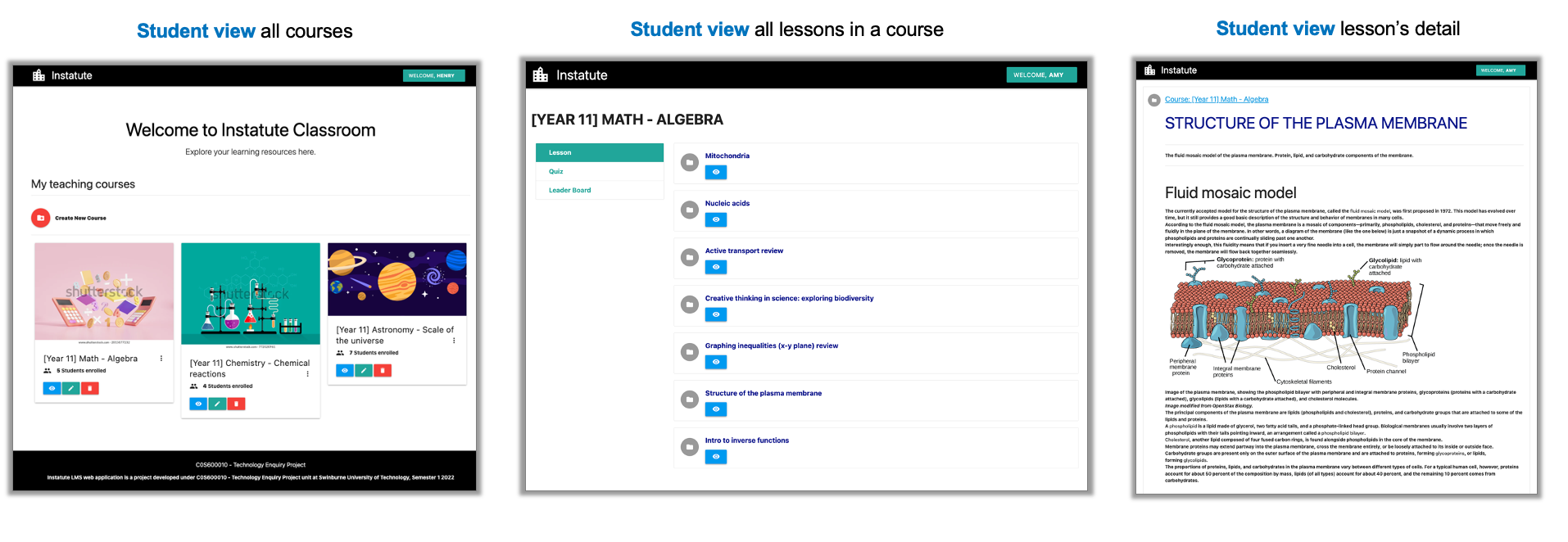Click the eye button under Intro to inverse functions
Viewport: 1568px width, 542px height.
coord(716,457)
